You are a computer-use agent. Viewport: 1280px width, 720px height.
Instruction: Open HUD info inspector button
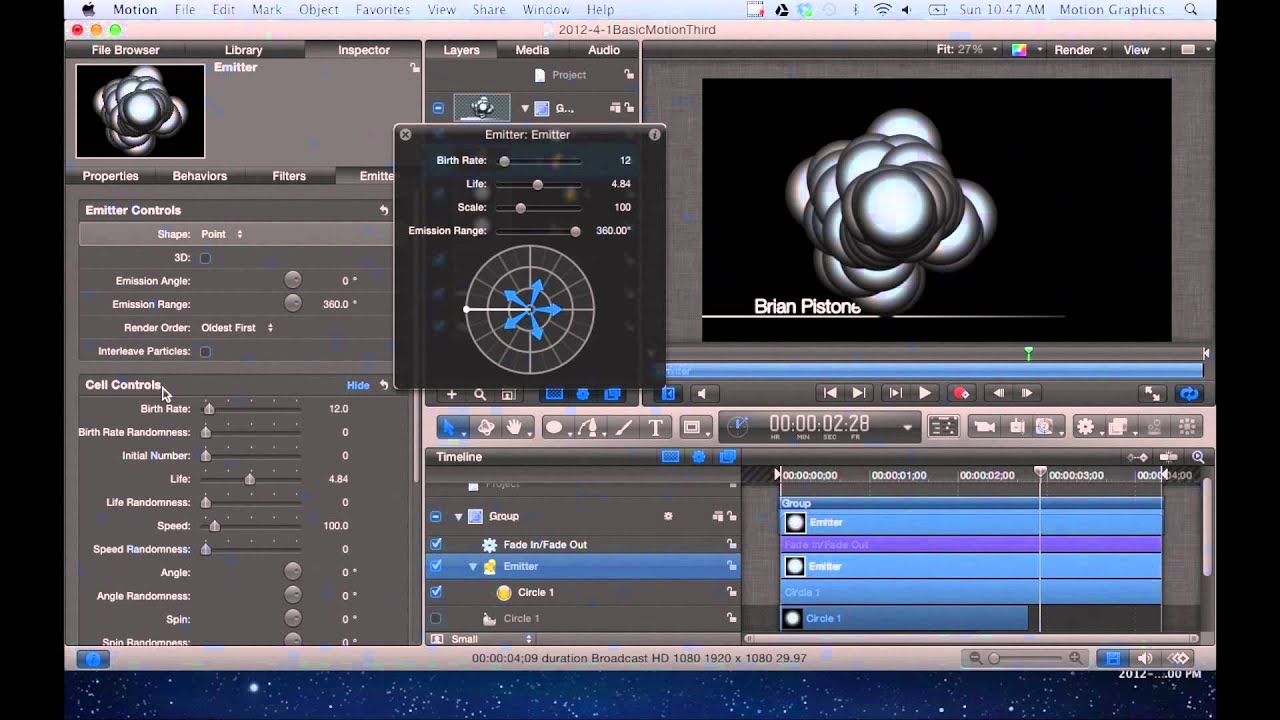(x=655, y=134)
